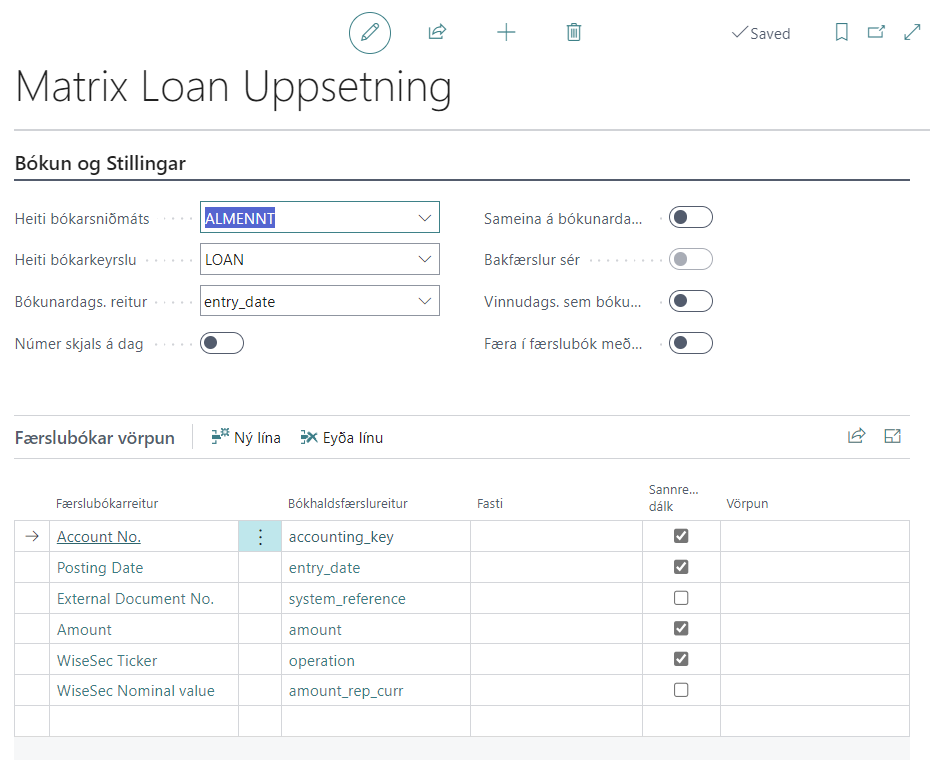Viewport: 952px width, 760px height.
Task: Uncheck the WiseSec Ticker row checkbox
Action: click(681, 660)
